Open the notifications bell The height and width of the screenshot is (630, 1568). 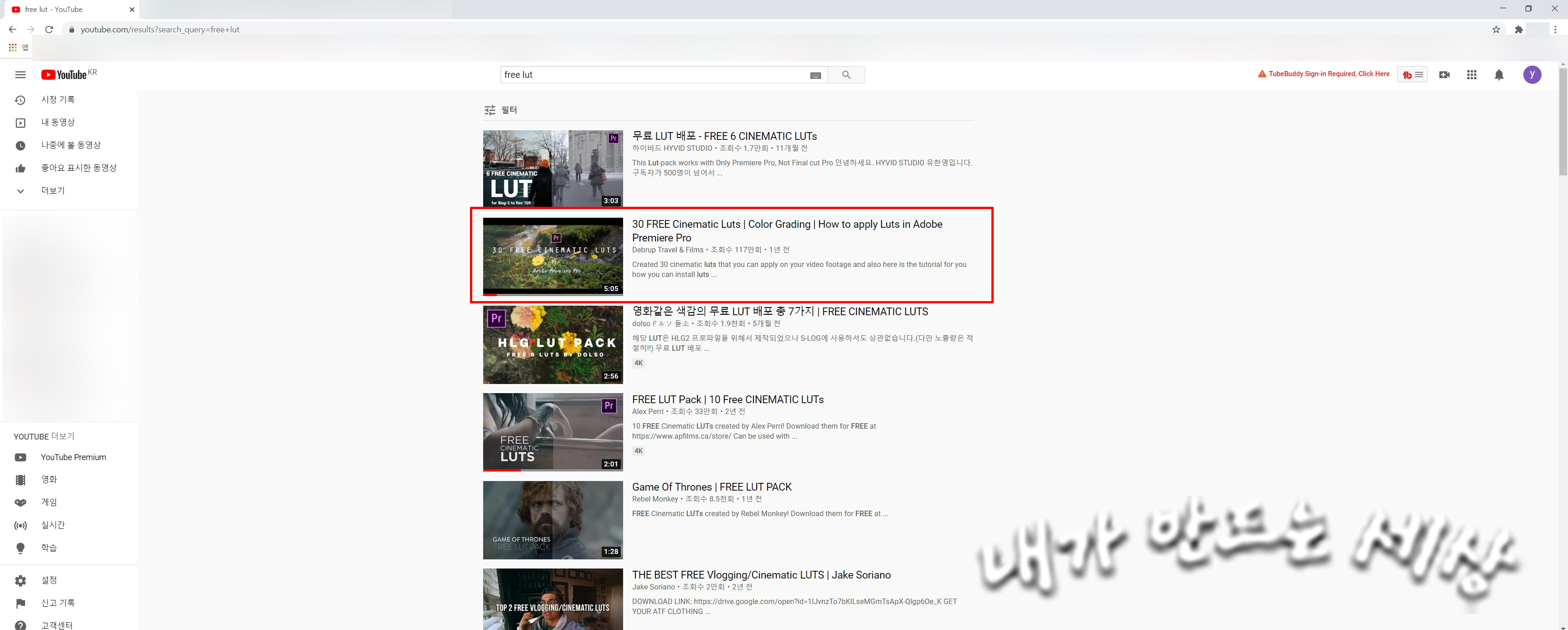click(1499, 75)
